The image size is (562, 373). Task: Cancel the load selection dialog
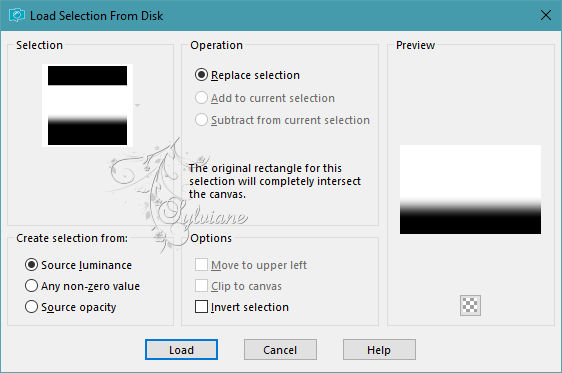(x=280, y=350)
